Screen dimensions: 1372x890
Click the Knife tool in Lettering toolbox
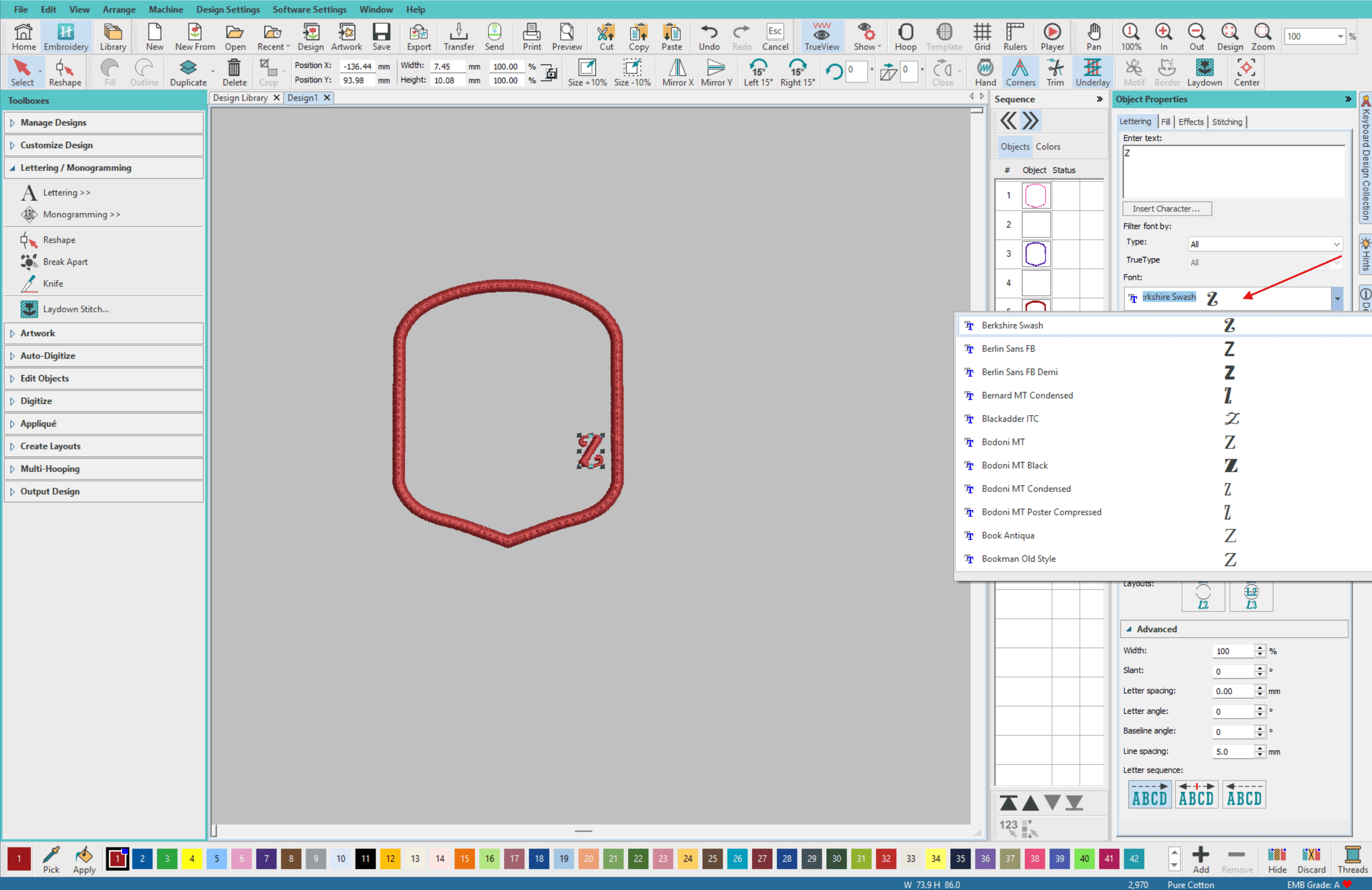(52, 283)
